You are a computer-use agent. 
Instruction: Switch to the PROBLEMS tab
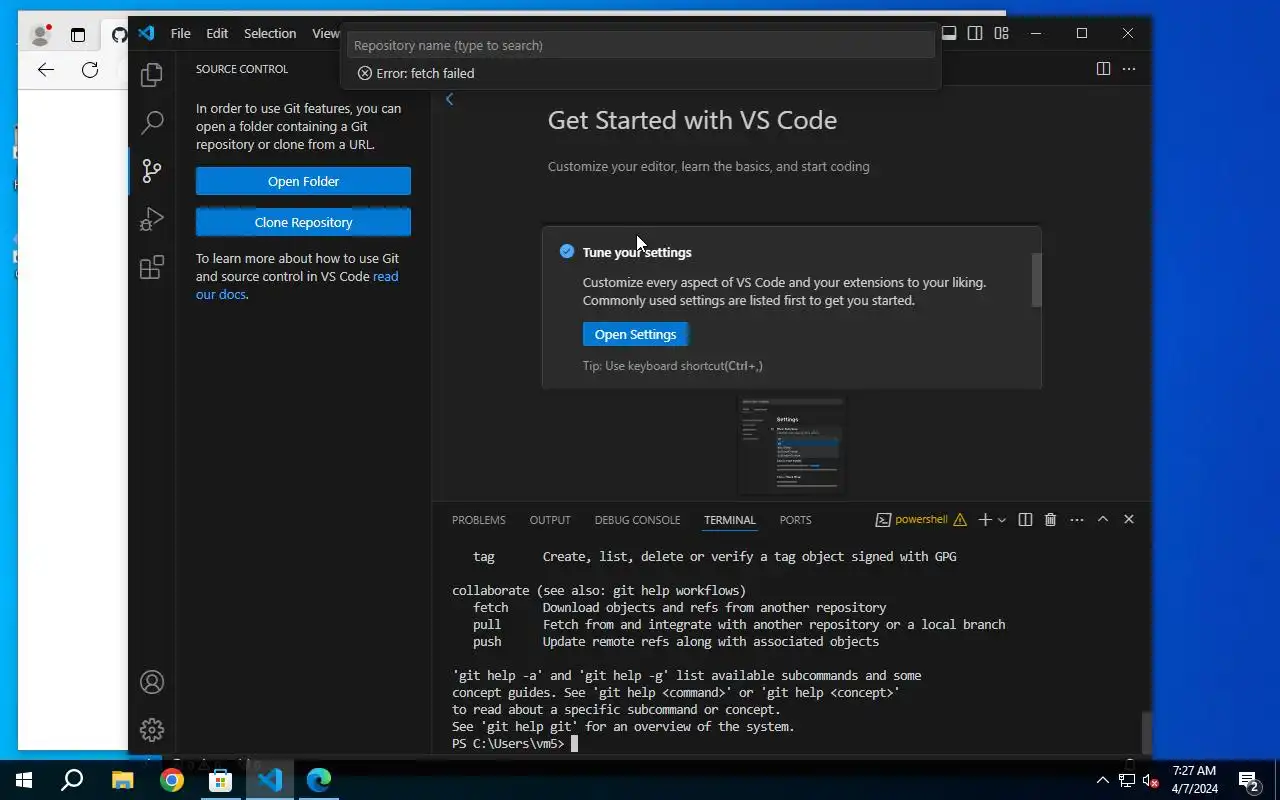pos(479,520)
